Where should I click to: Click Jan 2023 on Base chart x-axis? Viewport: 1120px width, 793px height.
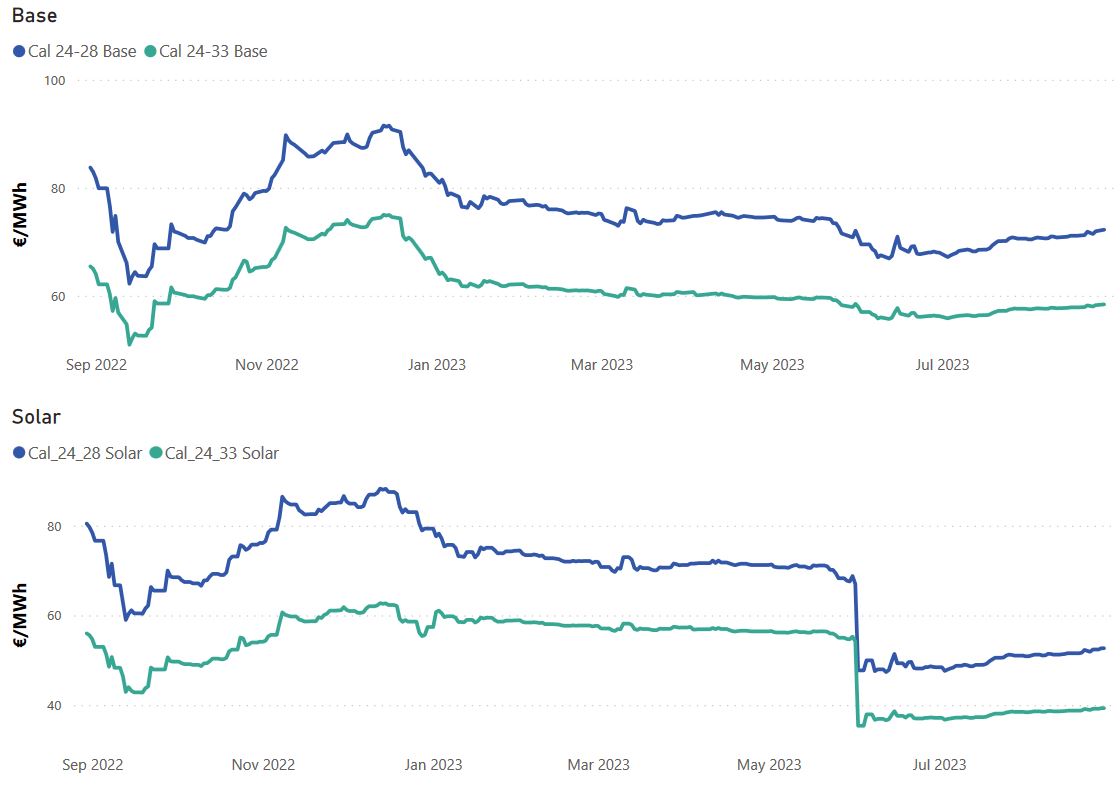pos(434,365)
